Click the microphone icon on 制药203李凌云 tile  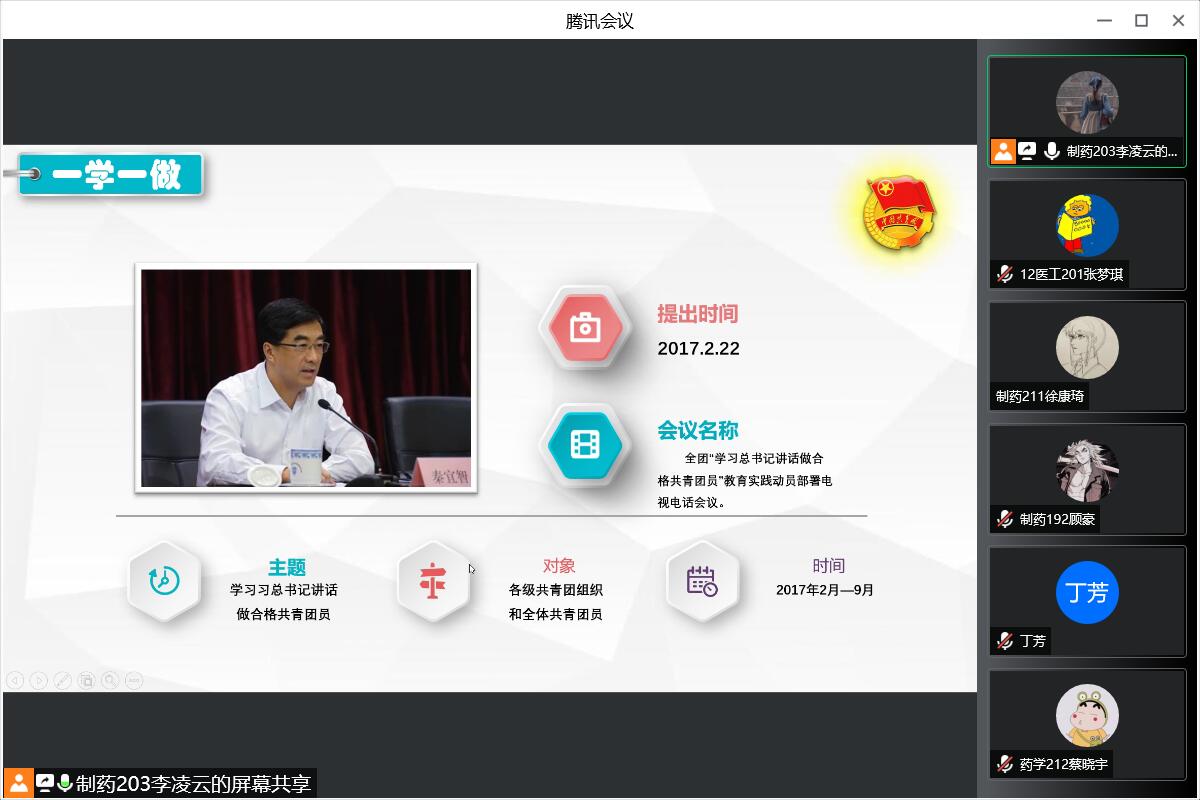click(x=1051, y=151)
